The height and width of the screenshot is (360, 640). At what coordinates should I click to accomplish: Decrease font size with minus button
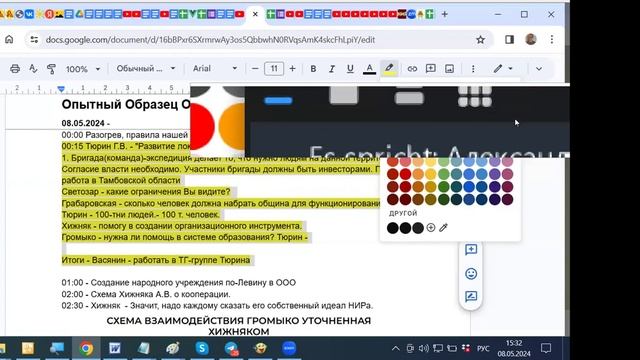coord(255,69)
